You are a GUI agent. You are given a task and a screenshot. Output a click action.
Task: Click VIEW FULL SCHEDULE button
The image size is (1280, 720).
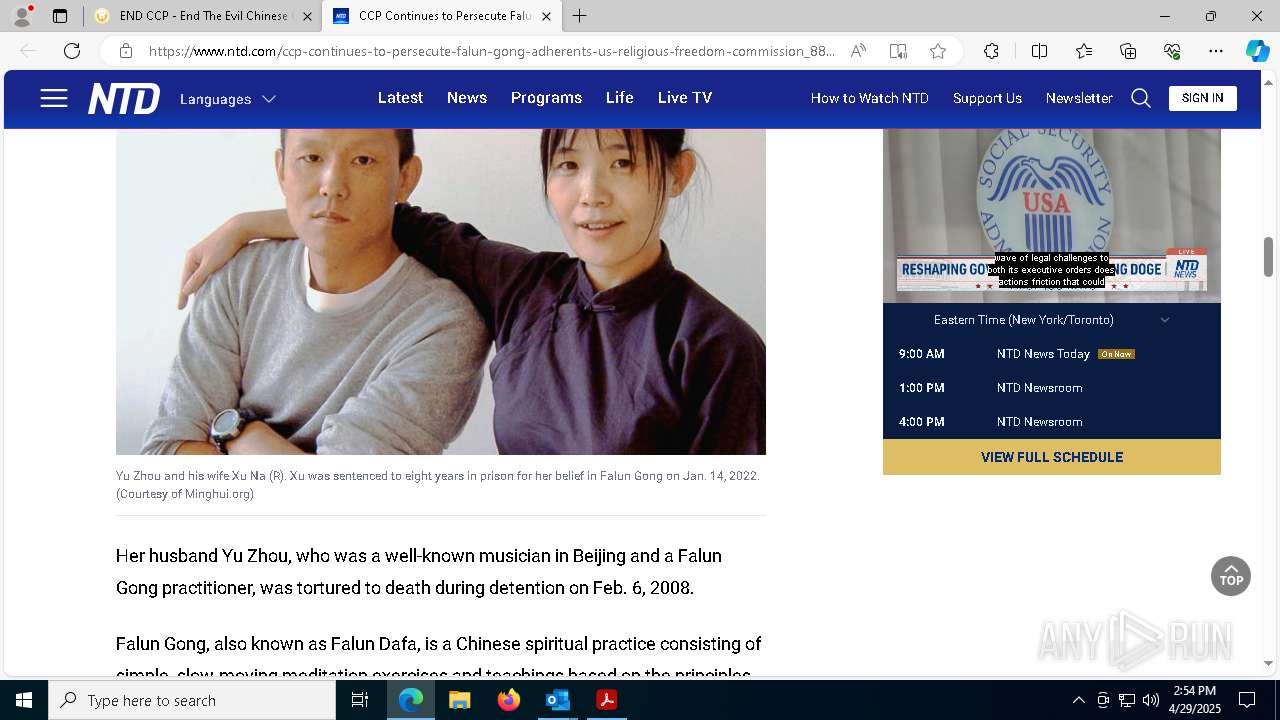pyautogui.click(x=1052, y=457)
